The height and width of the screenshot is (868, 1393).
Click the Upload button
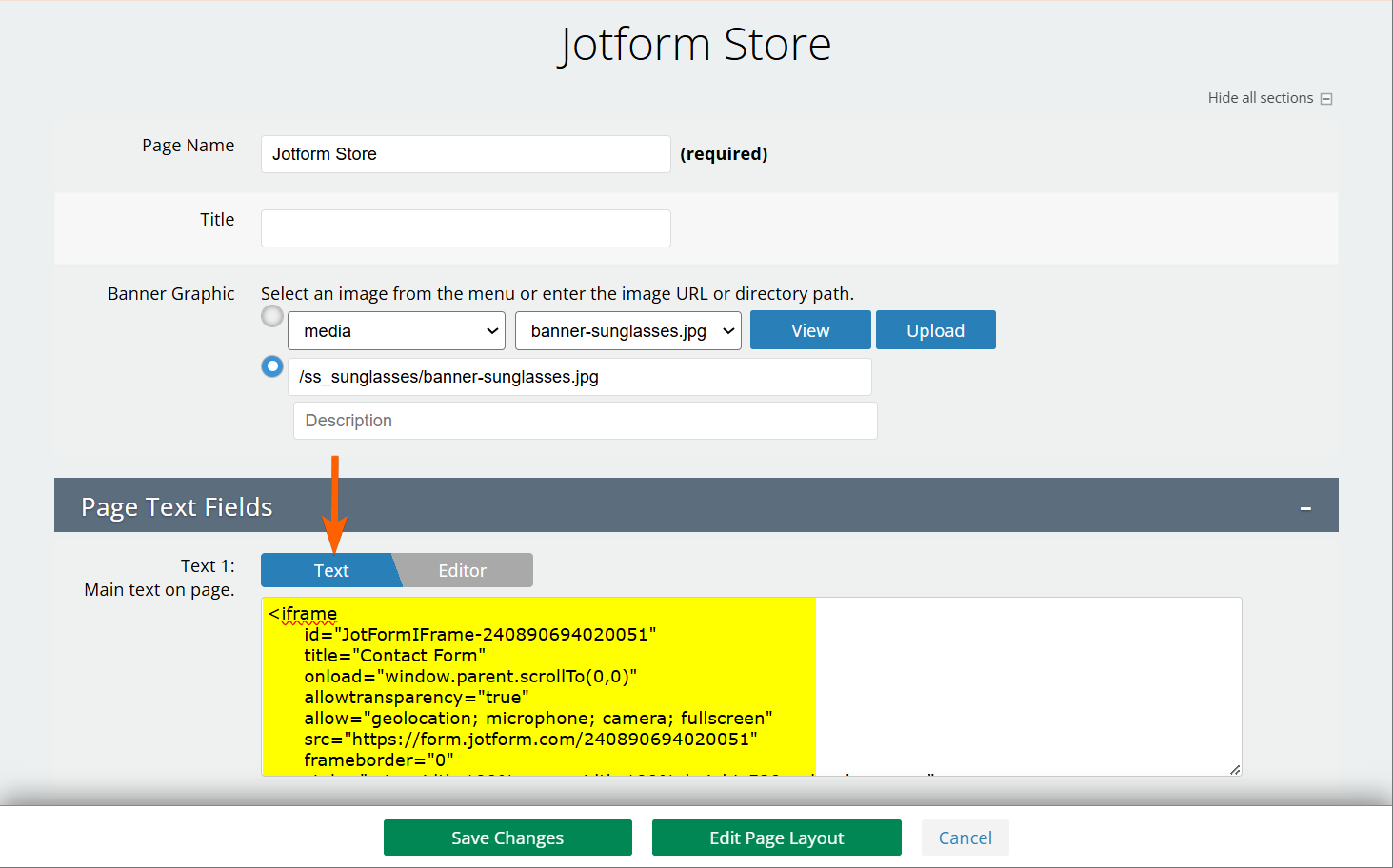click(935, 331)
